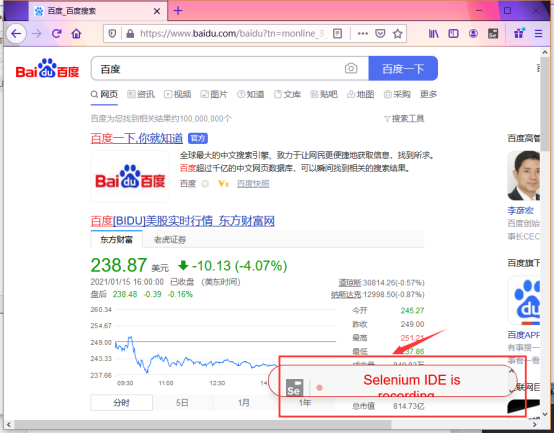The image size is (554, 433).
Task: Open page actions three-dots menu
Action: point(363,34)
